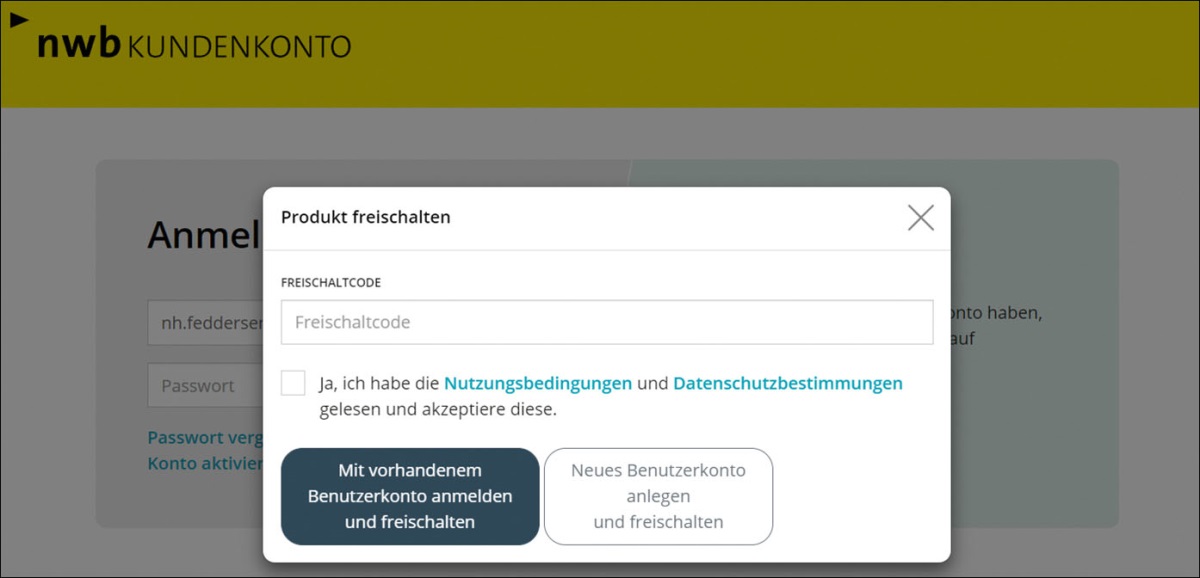Click the Passwort field behind the dialog
This screenshot has height=578, width=1200.
pos(205,386)
